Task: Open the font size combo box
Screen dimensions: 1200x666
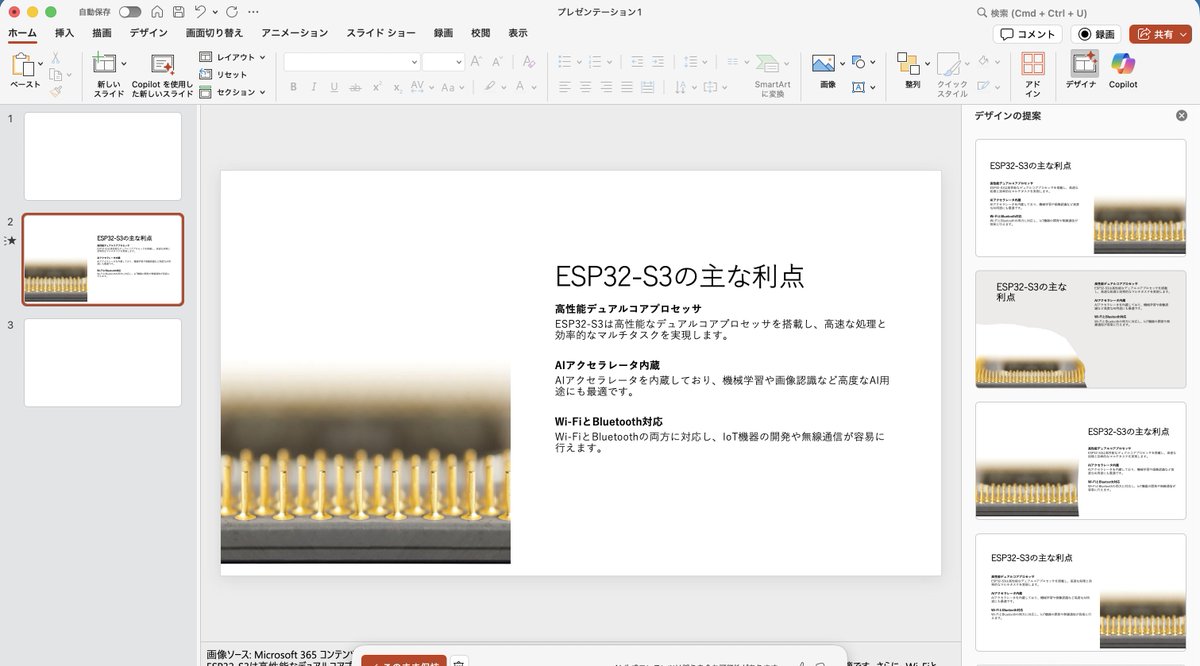Action: [x=443, y=62]
